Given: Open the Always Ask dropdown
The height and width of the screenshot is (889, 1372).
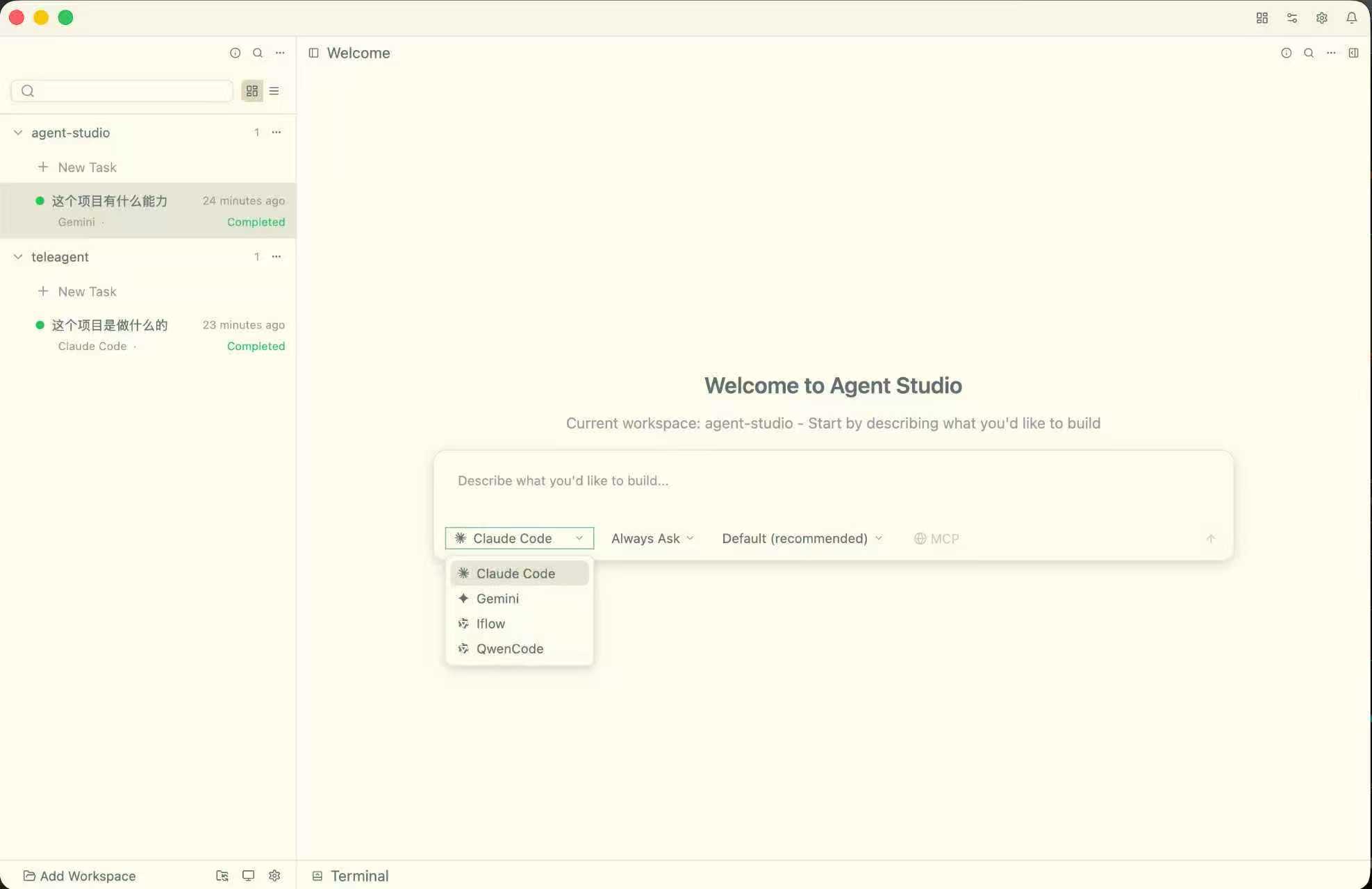Looking at the screenshot, I should (x=650, y=538).
